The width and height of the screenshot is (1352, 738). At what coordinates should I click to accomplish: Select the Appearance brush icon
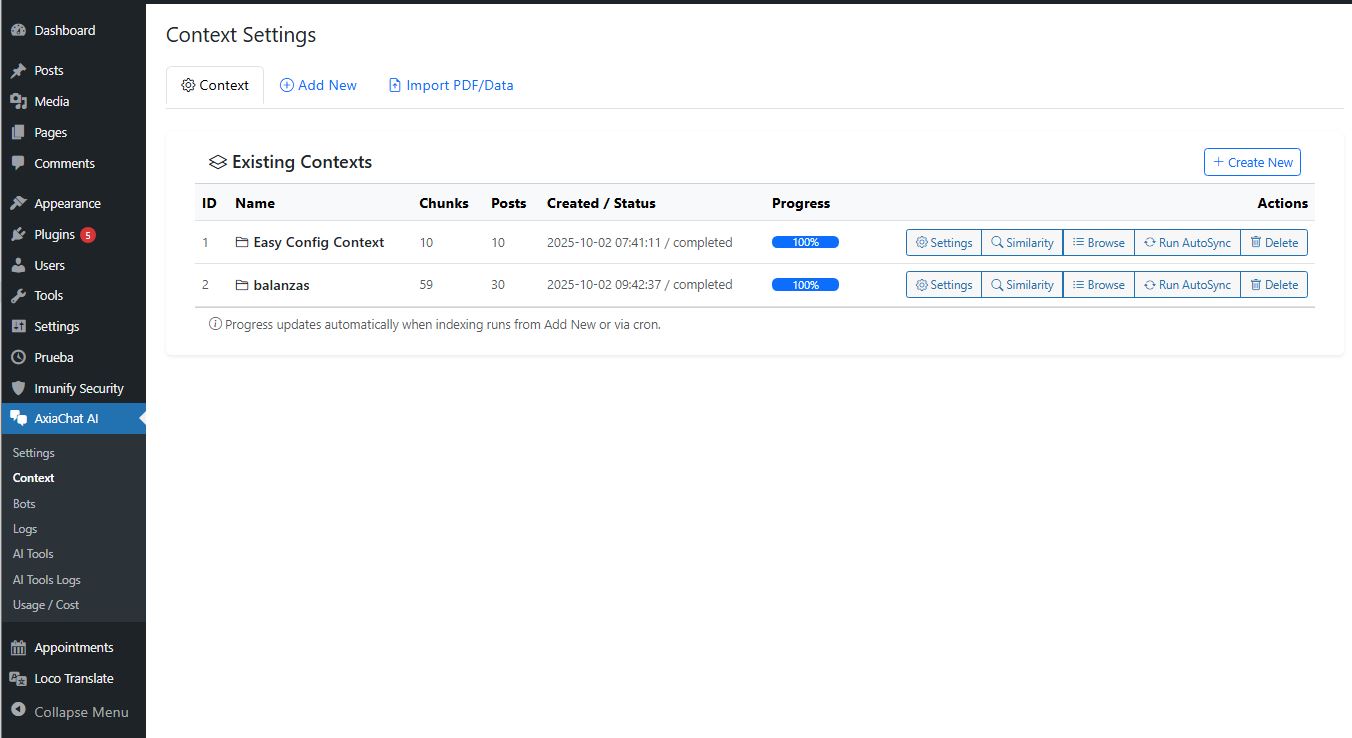click(x=18, y=202)
